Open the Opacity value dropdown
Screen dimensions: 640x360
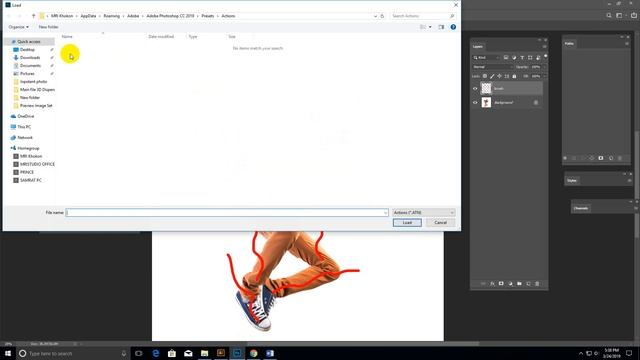point(544,67)
